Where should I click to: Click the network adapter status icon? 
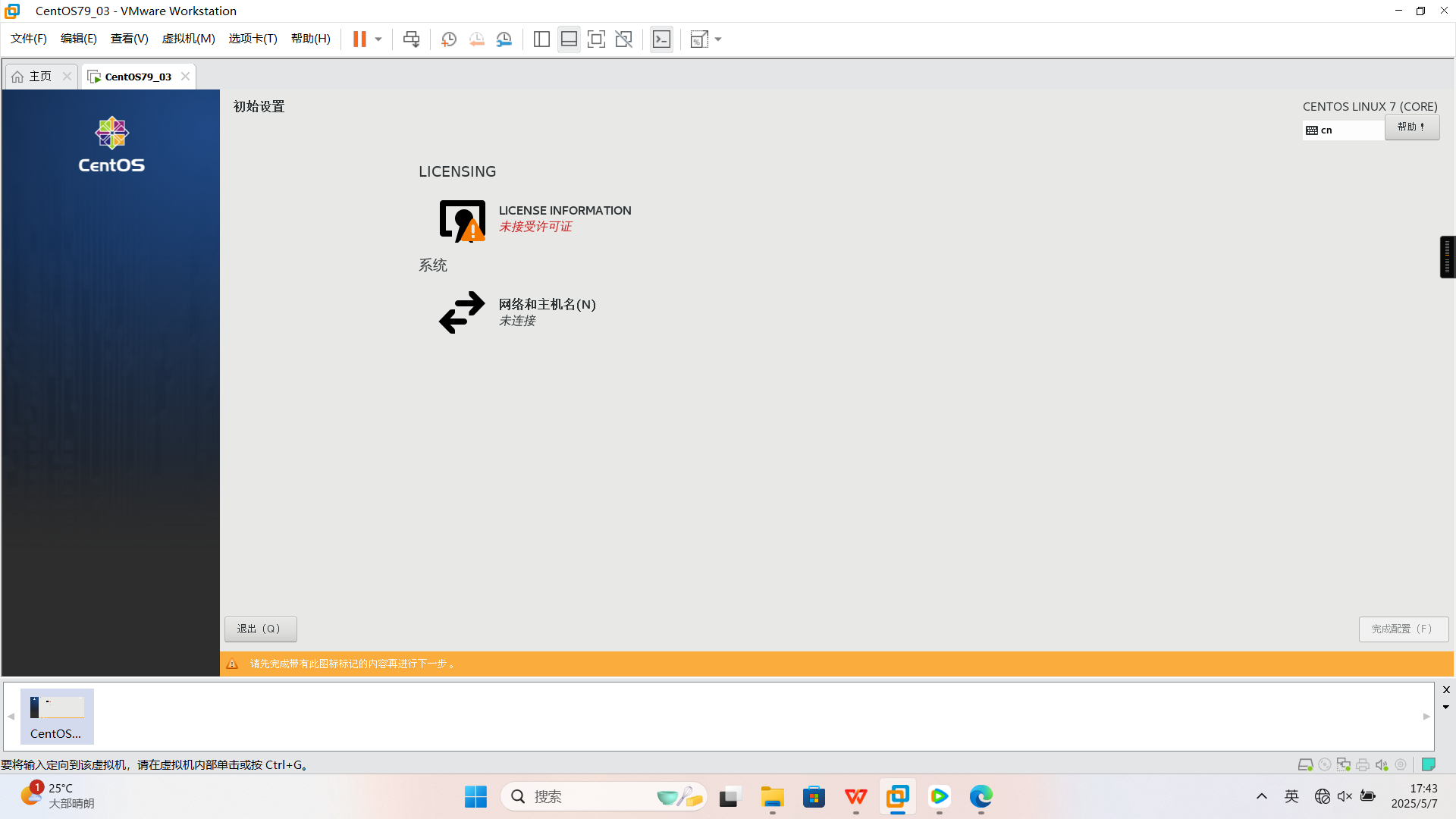tap(1344, 764)
